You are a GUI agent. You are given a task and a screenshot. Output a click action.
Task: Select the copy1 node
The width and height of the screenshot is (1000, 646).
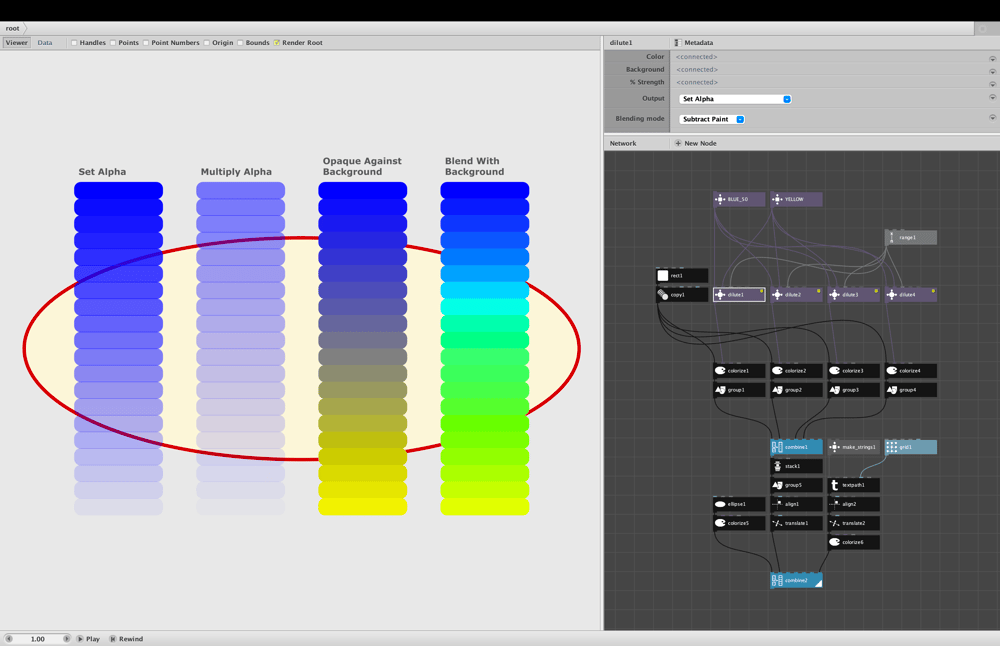click(682, 295)
